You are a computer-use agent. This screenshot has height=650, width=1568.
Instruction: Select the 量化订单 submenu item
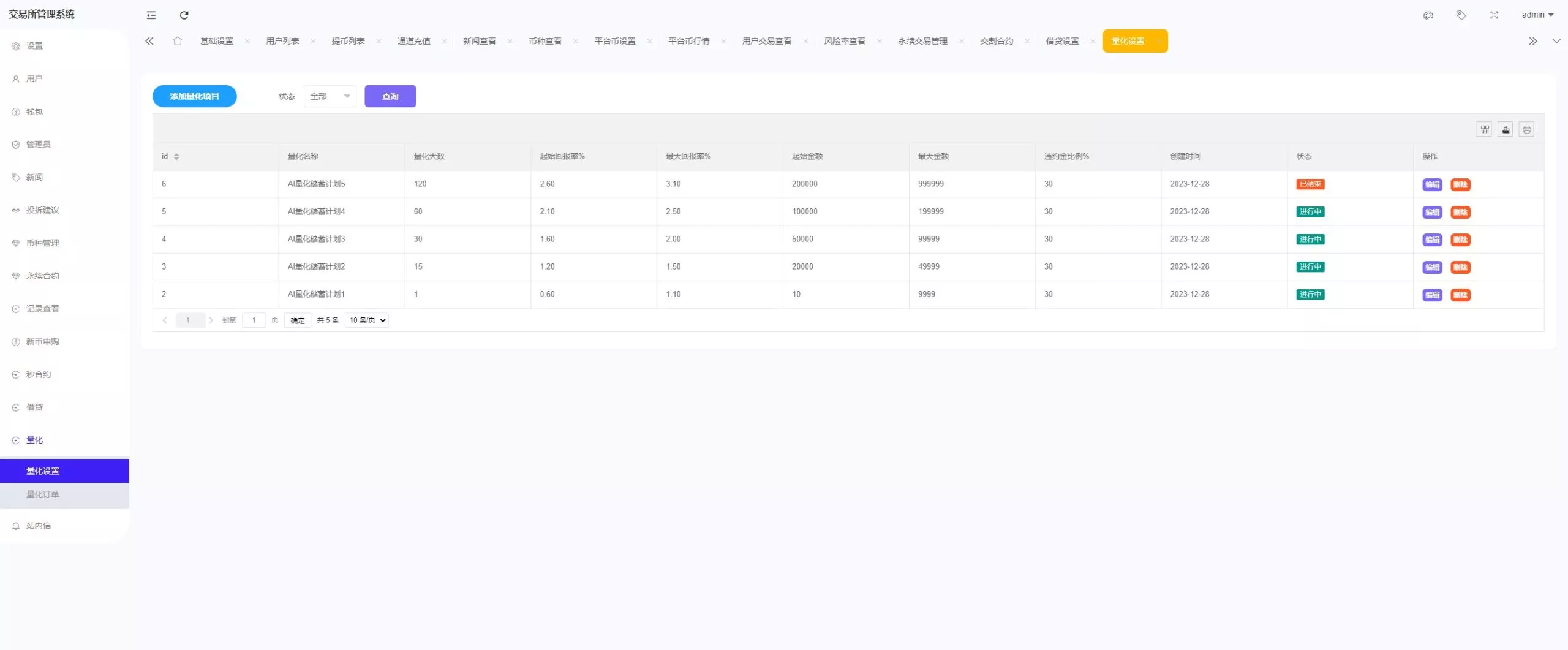[43, 494]
